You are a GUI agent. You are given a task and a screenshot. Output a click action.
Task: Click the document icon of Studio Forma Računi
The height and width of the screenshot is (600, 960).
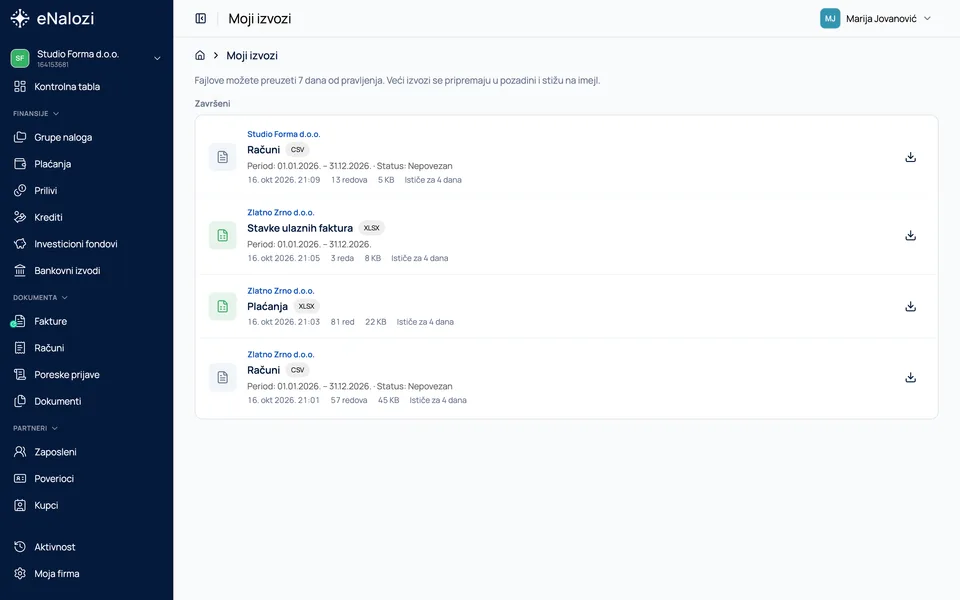tap(222, 157)
